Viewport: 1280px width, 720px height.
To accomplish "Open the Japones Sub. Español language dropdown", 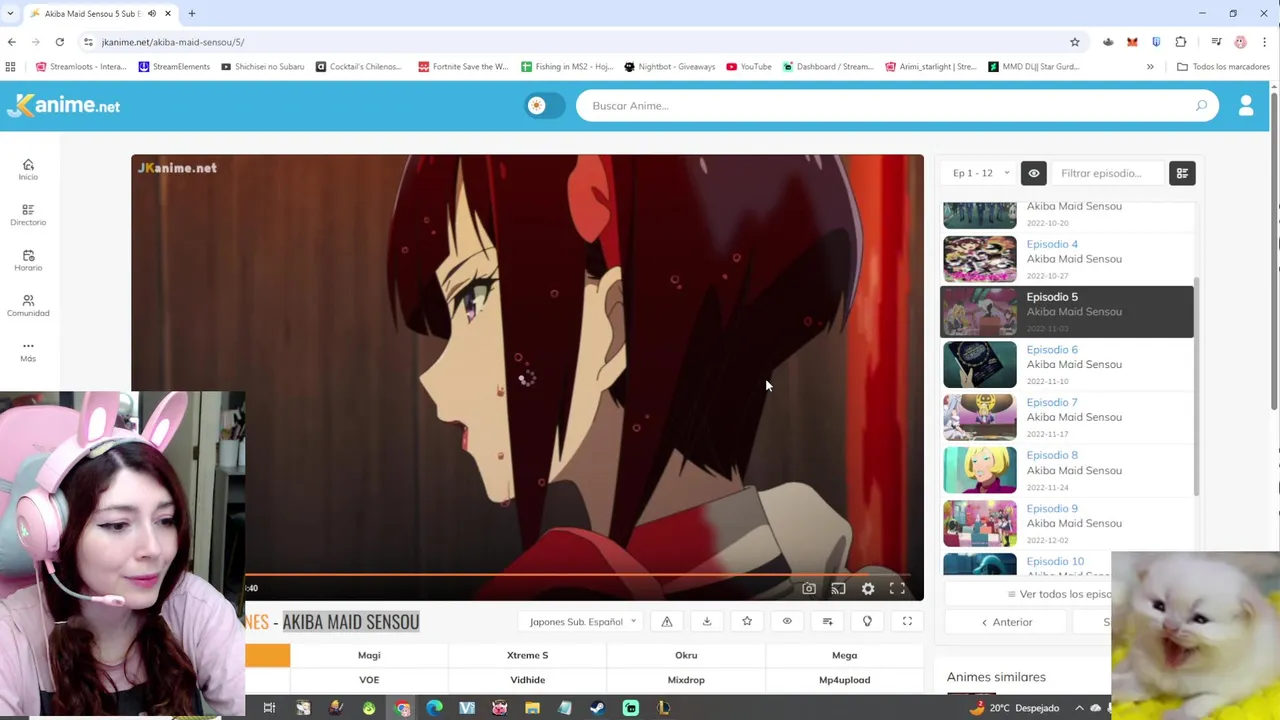I will pyautogui.click(x=583, y=622).
